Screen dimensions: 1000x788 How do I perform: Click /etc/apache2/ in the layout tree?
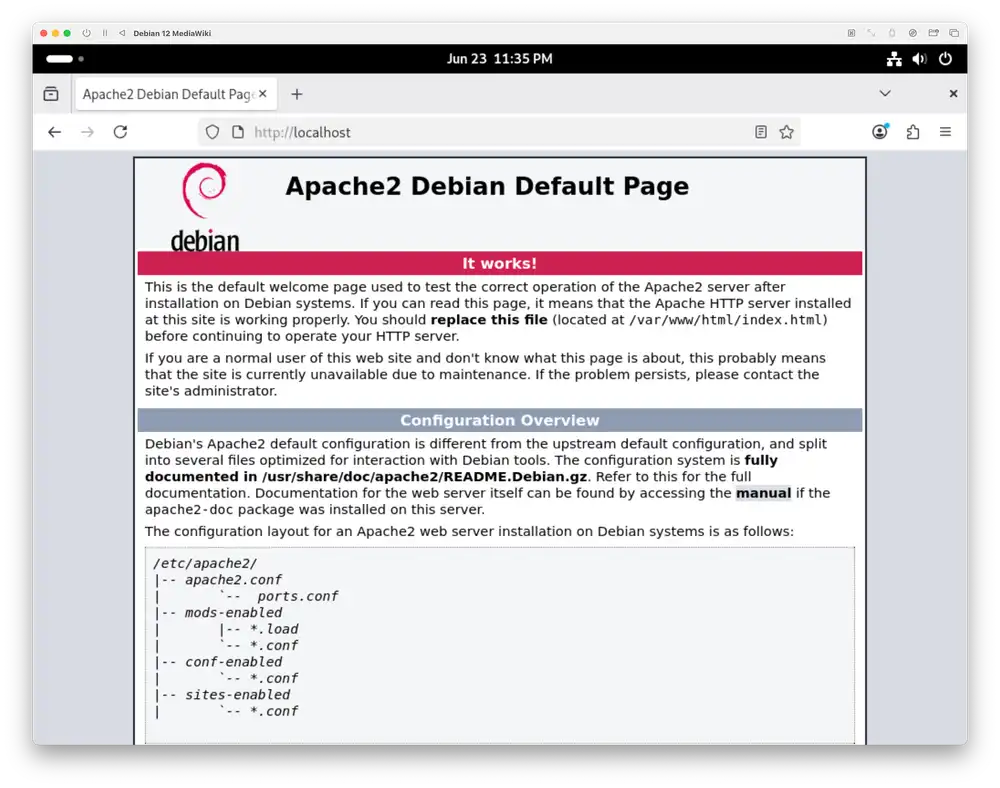[205, 564]
